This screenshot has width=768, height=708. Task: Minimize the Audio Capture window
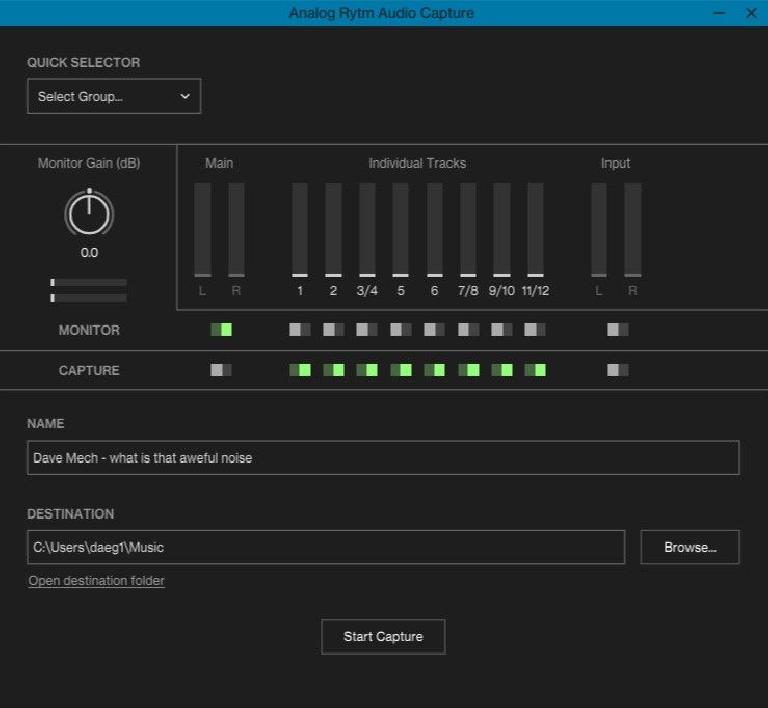(x=719, y=13)
